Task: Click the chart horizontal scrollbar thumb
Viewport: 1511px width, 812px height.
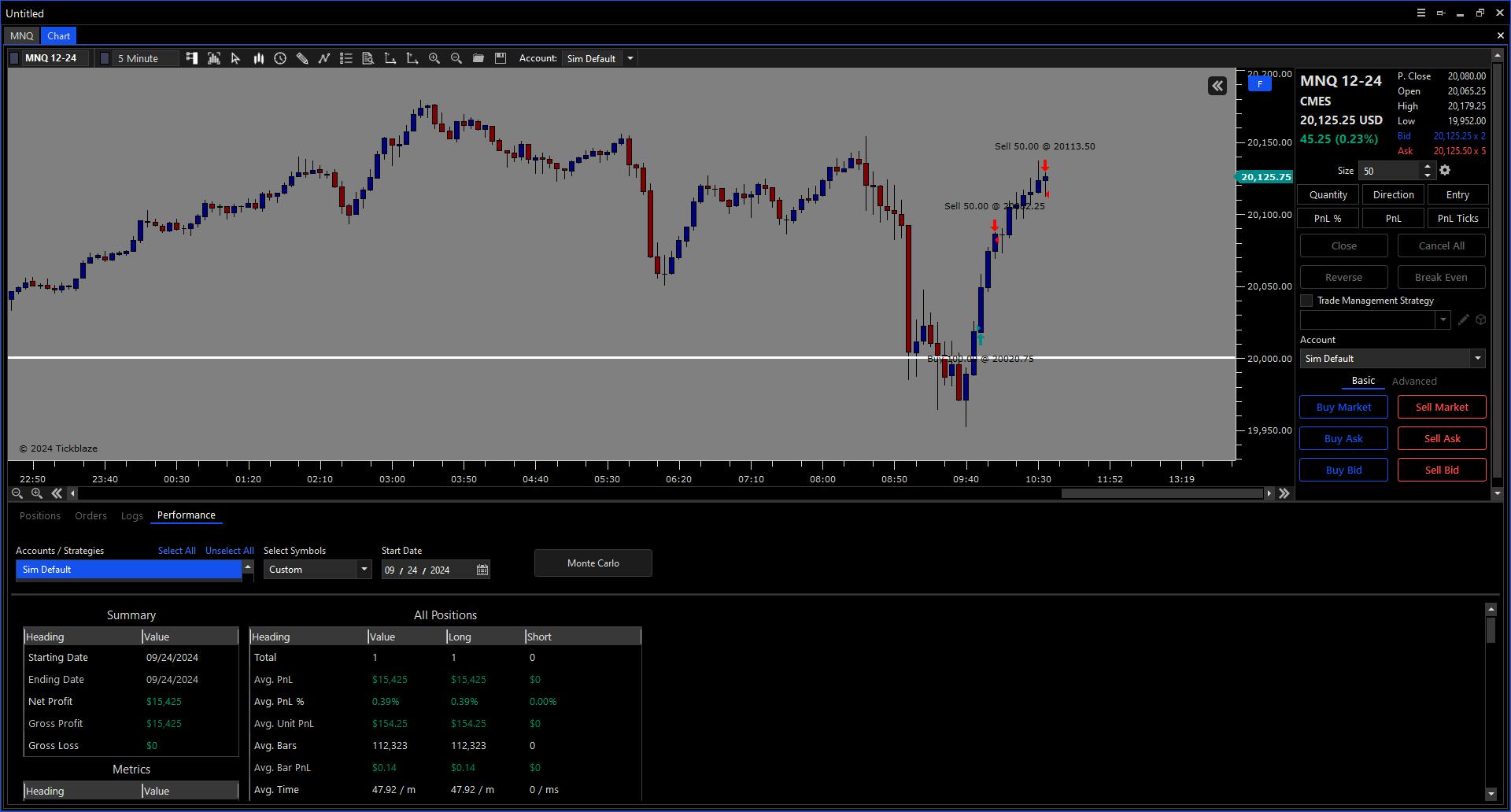Action: point(1162,493)
